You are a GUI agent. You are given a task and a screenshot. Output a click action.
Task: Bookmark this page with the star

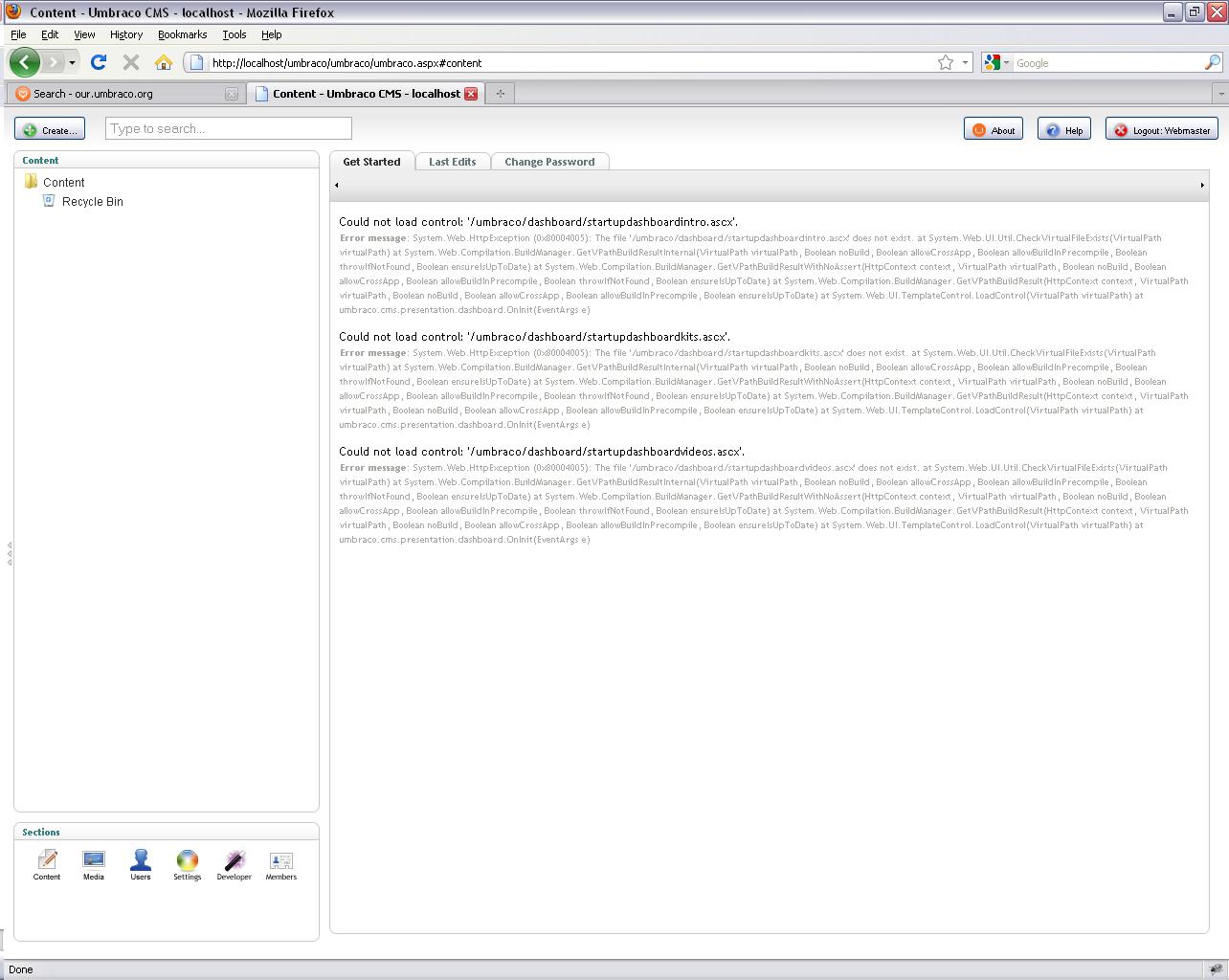pos(946,62)
